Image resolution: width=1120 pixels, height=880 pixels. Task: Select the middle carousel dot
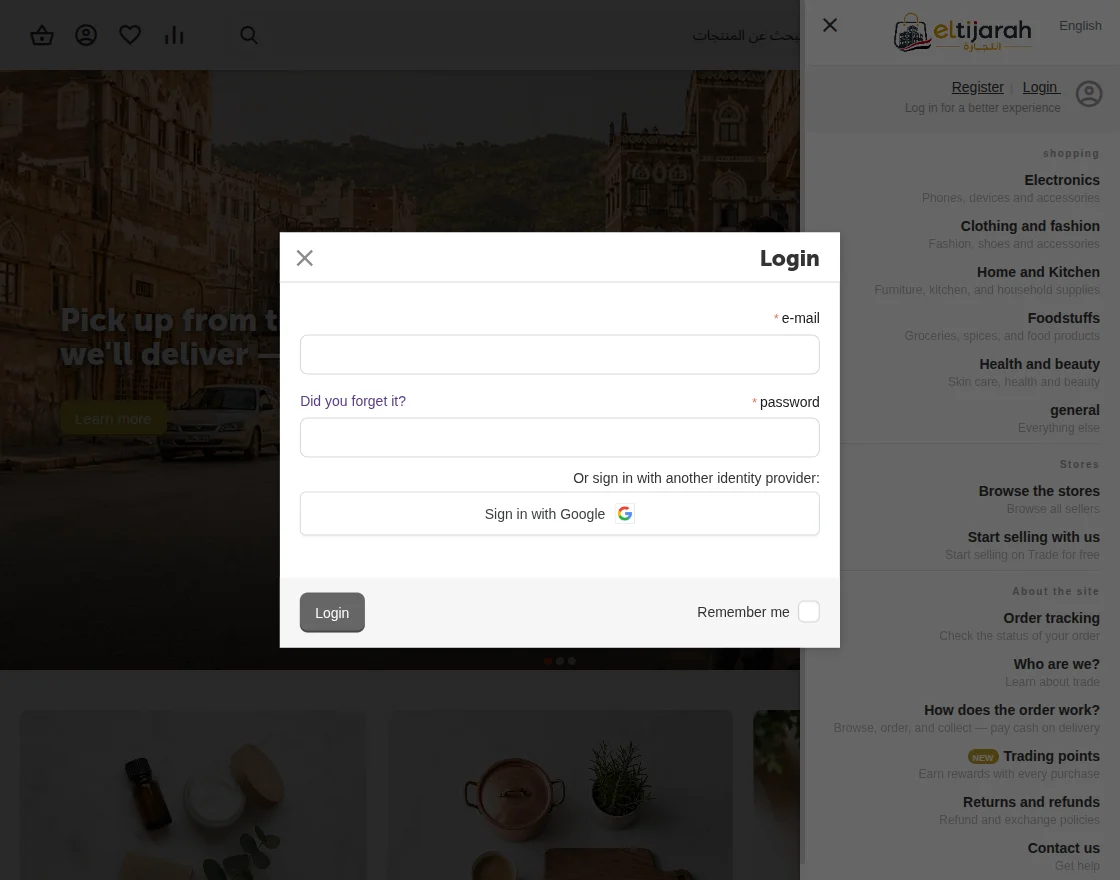pyautogui.click(x=560, y=661)
